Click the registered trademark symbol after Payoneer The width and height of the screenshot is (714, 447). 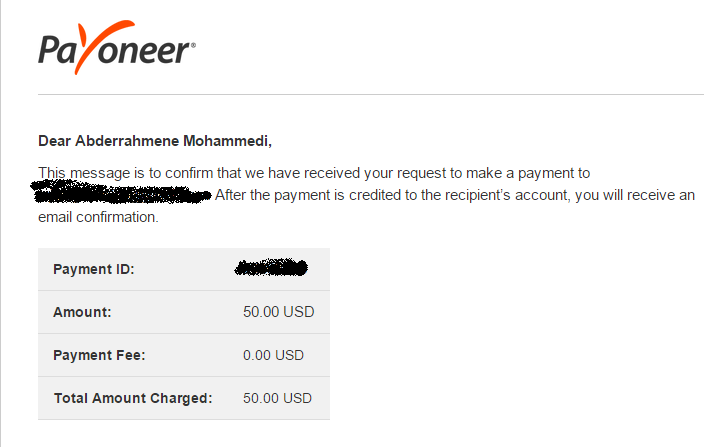(193, 45)
